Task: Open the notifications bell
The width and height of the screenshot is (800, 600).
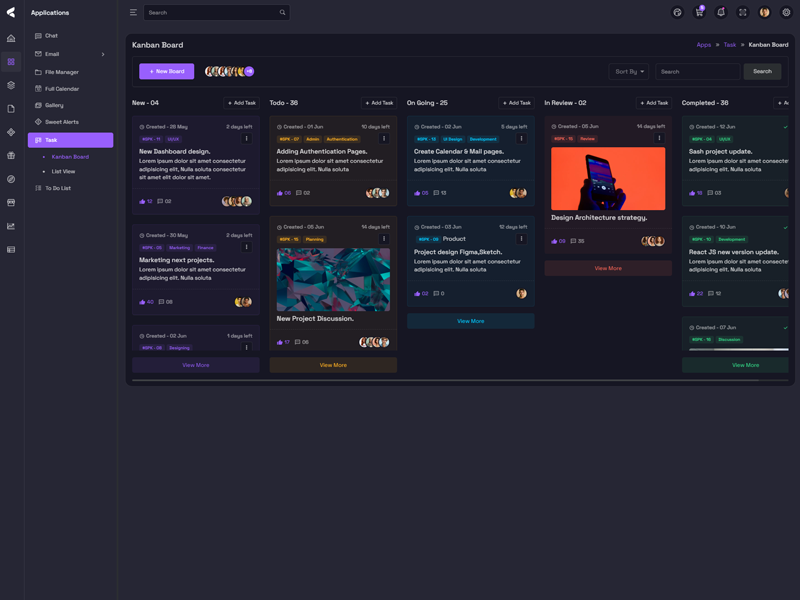Action: coord(721,13)
